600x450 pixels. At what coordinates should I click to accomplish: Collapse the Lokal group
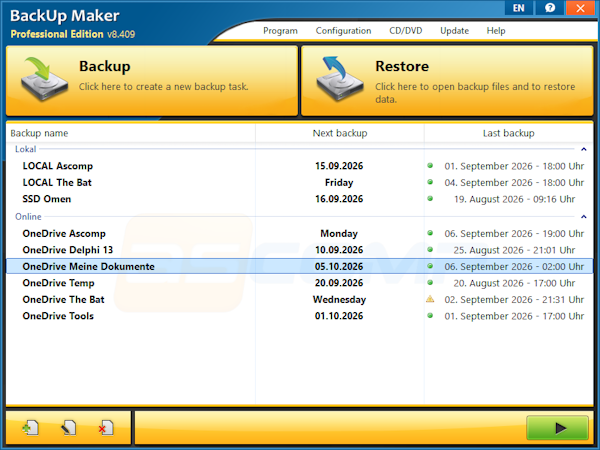(584, 149)
